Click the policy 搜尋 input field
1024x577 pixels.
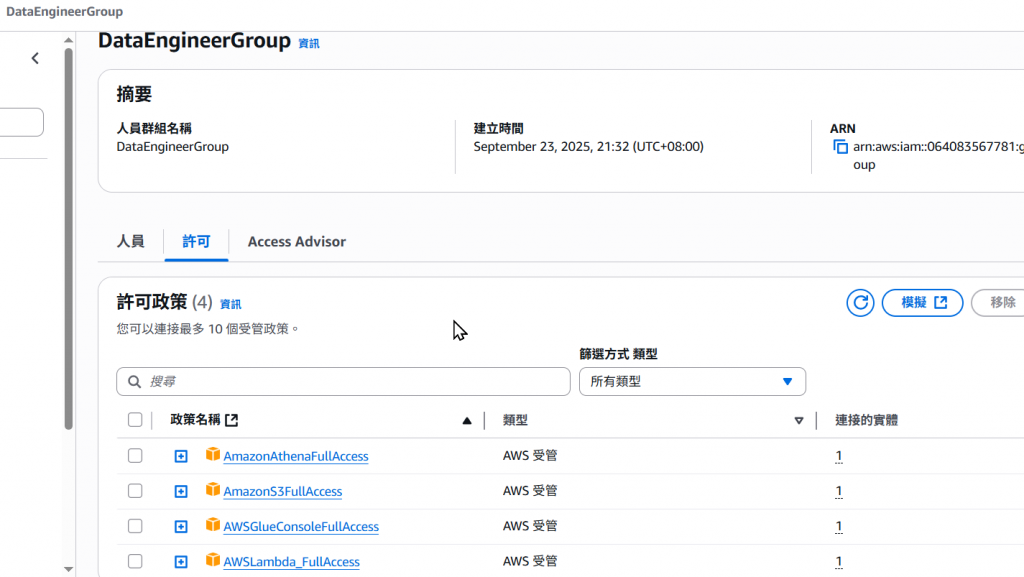click(x=344, y=381)
